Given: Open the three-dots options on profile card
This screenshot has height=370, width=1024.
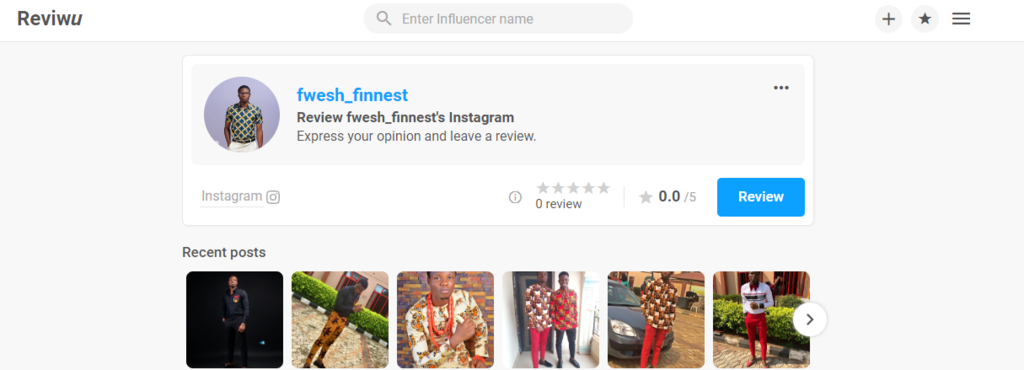Looking at the screenshot, I should coord(781,88).
